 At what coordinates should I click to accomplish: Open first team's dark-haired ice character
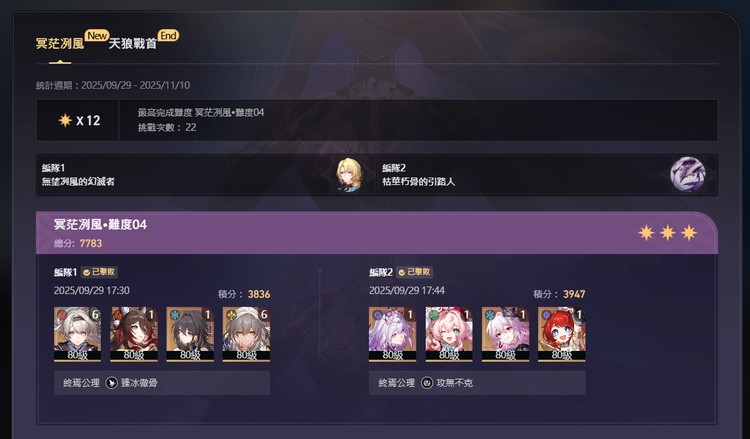190,334
